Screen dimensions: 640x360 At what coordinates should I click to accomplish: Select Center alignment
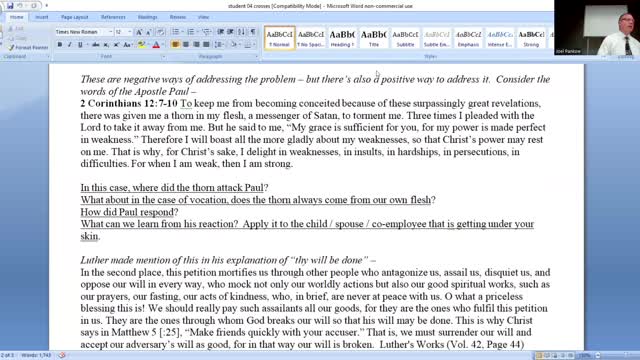point(186,44)
